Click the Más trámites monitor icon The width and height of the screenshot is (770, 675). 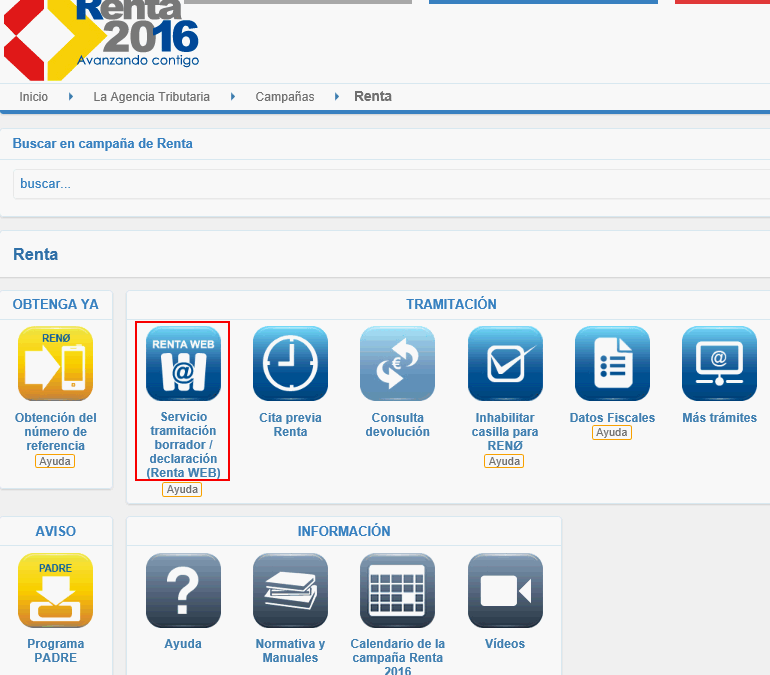(x=719, y=363)
